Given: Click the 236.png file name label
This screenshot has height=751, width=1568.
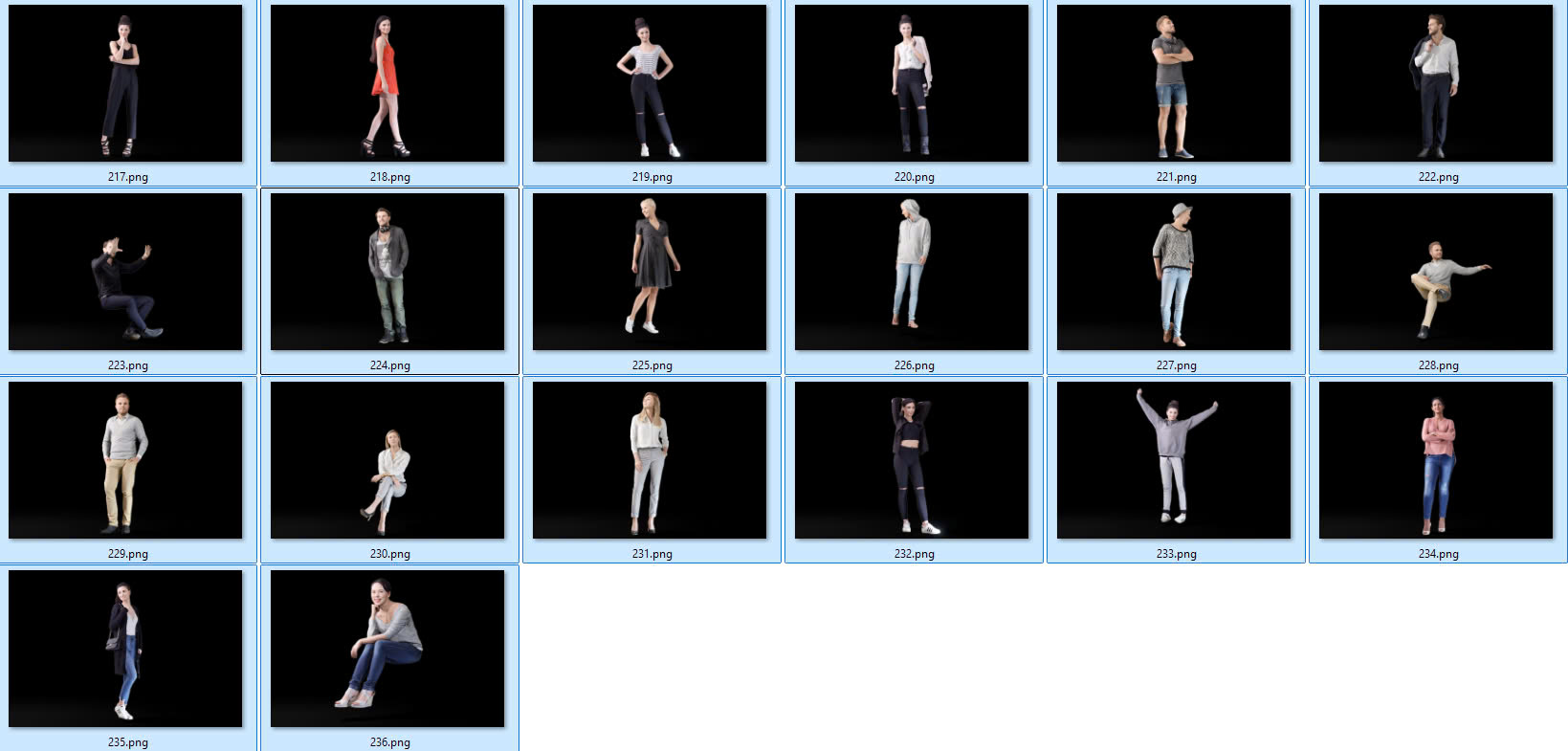Looking at the screenshot, I should tap(389, 742).
